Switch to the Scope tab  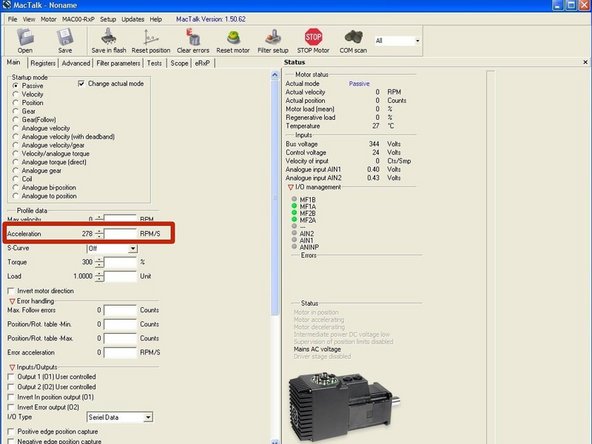coord(179,63)
